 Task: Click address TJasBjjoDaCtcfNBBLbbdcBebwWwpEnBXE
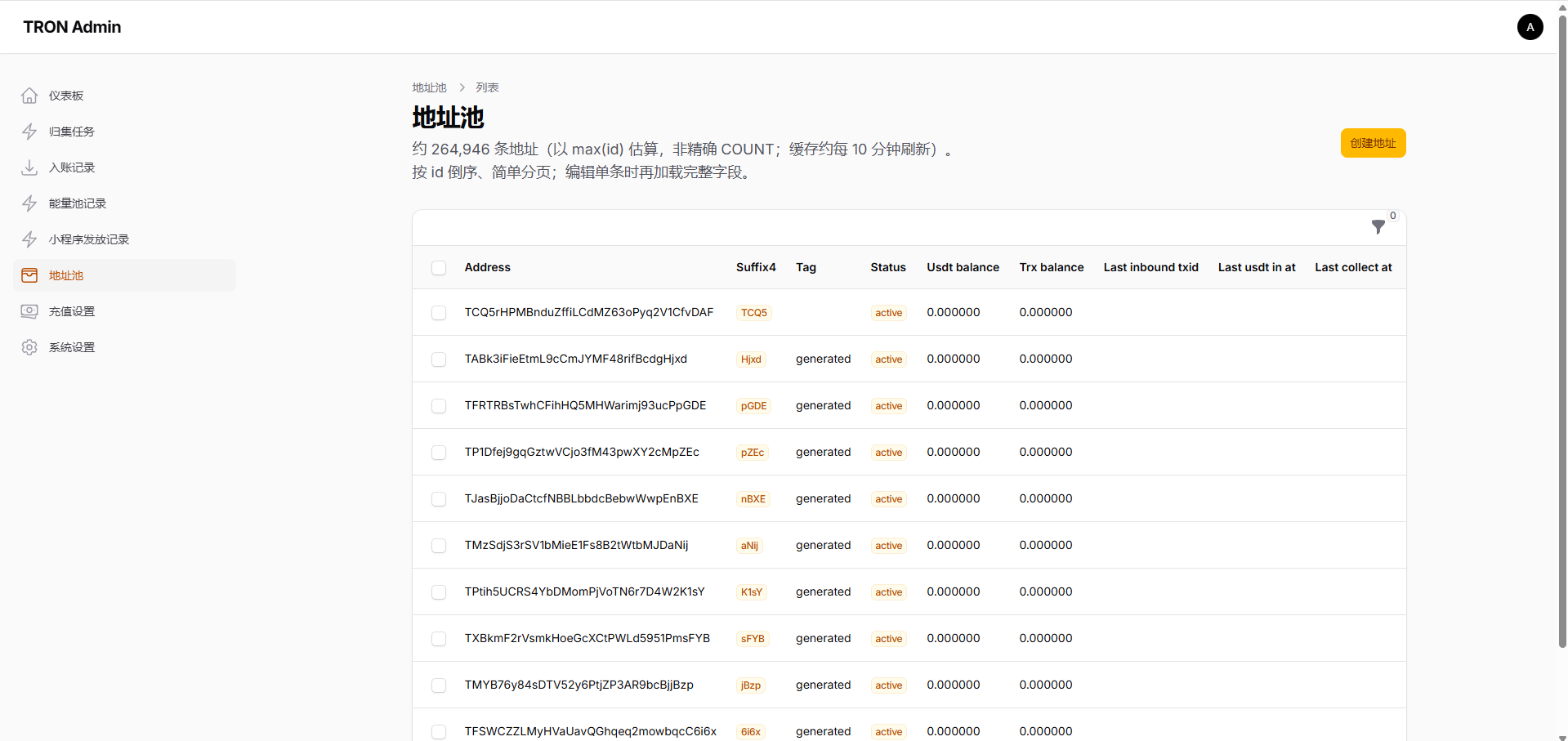(x=582, y=498)
